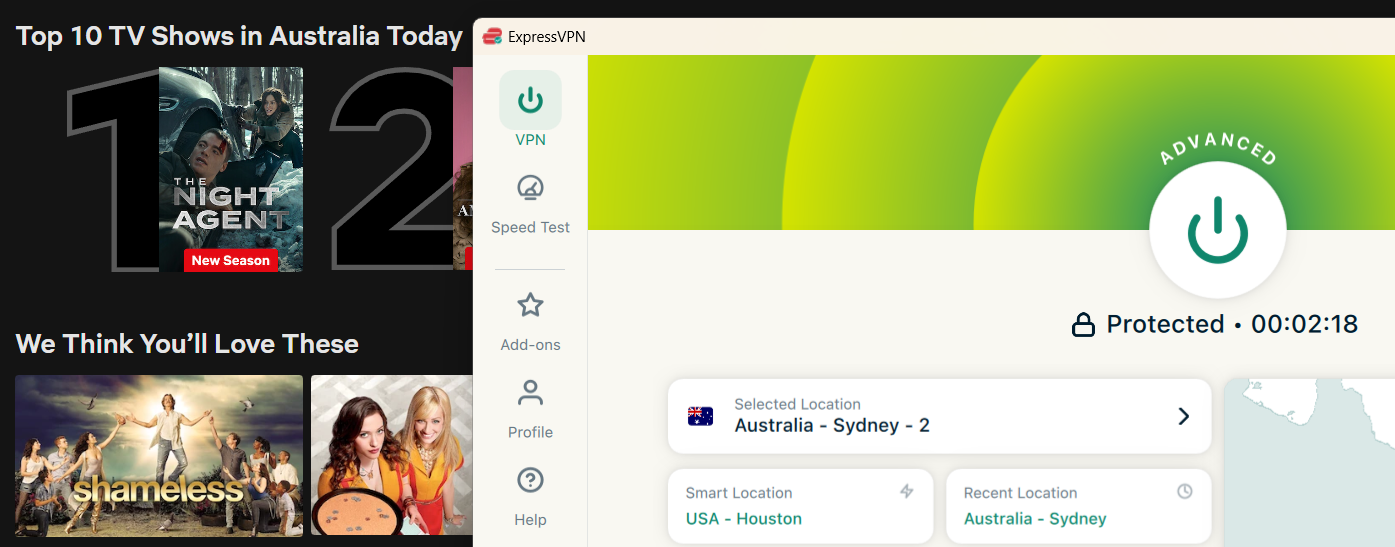The width and height of the screenshot is (1395, 547).
Task: Click the map preview panel
Action: [1309, 462]
